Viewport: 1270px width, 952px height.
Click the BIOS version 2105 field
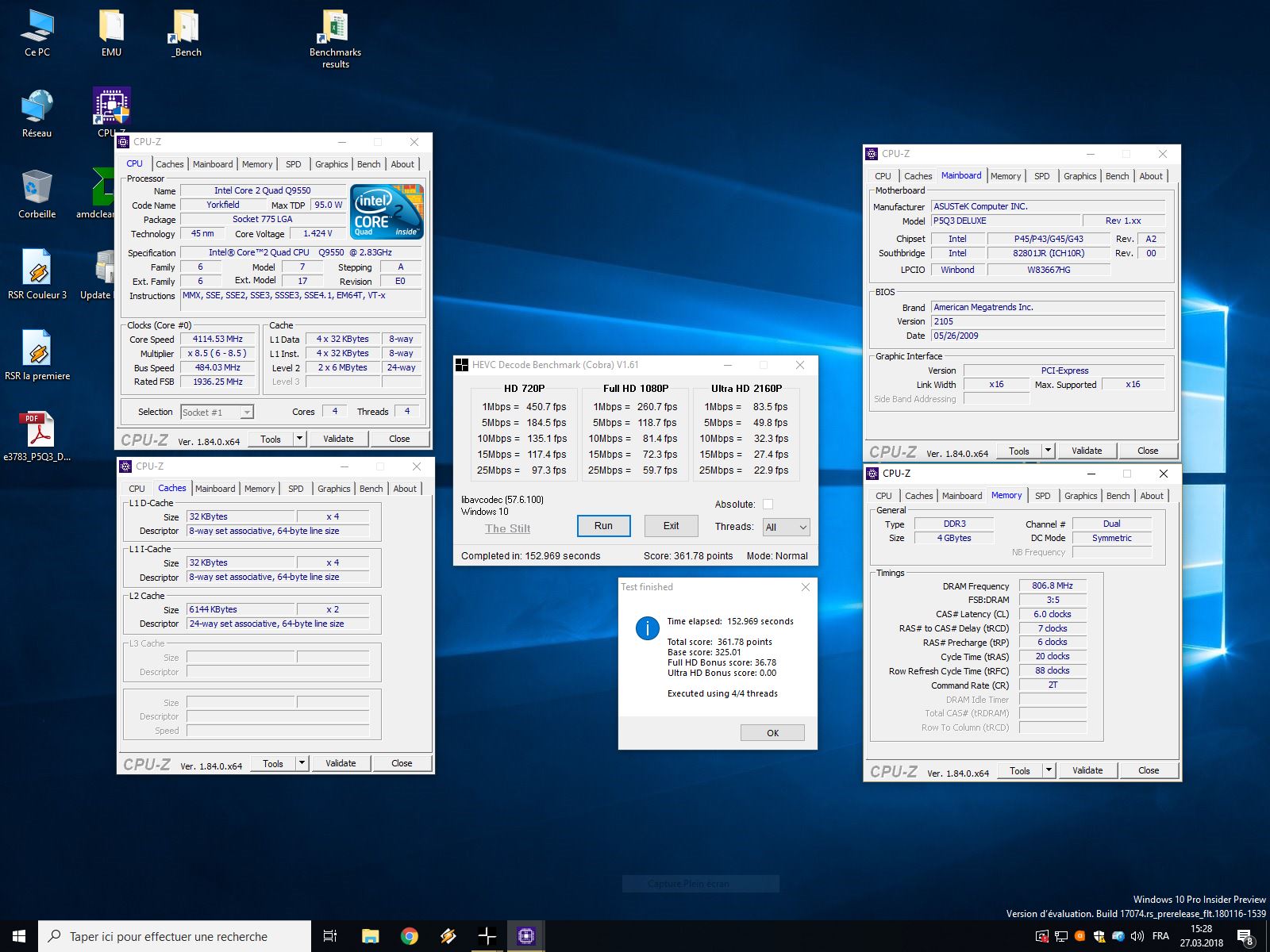[1048, 321]
